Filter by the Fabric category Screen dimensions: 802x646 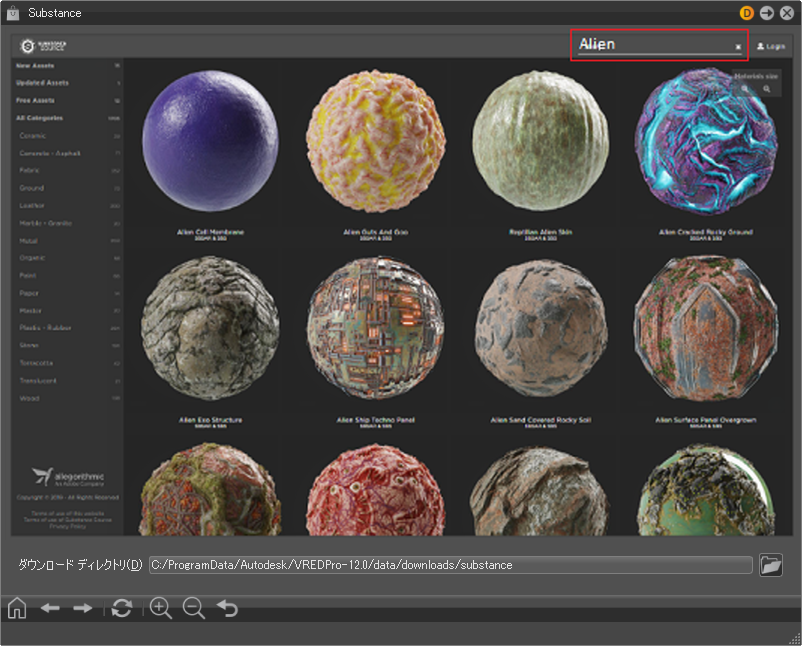30,171
